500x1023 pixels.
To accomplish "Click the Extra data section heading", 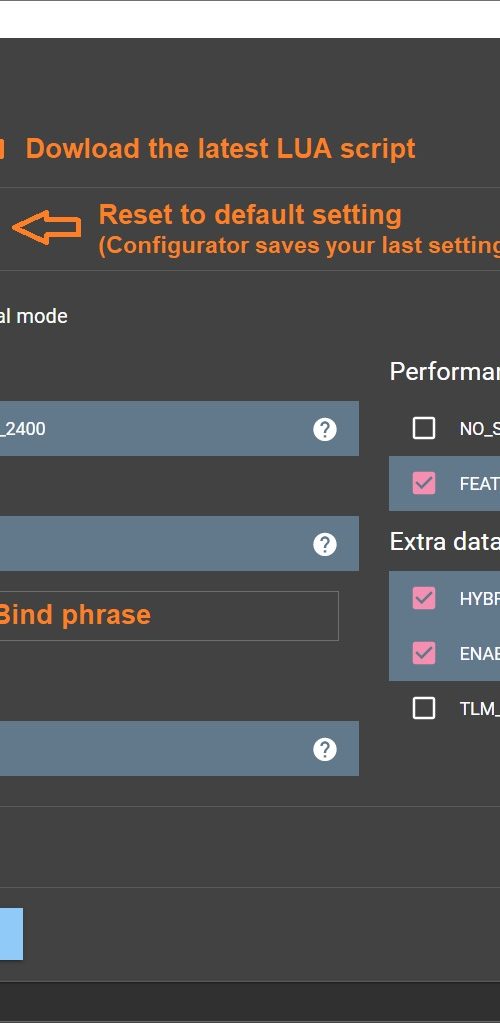I will click(x=445, y=542).
